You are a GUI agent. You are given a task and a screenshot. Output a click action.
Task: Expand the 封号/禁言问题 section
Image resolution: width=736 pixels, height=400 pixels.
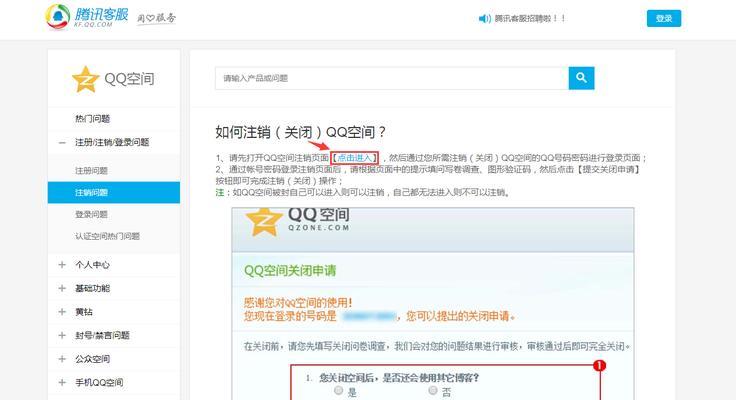point(62,335)
